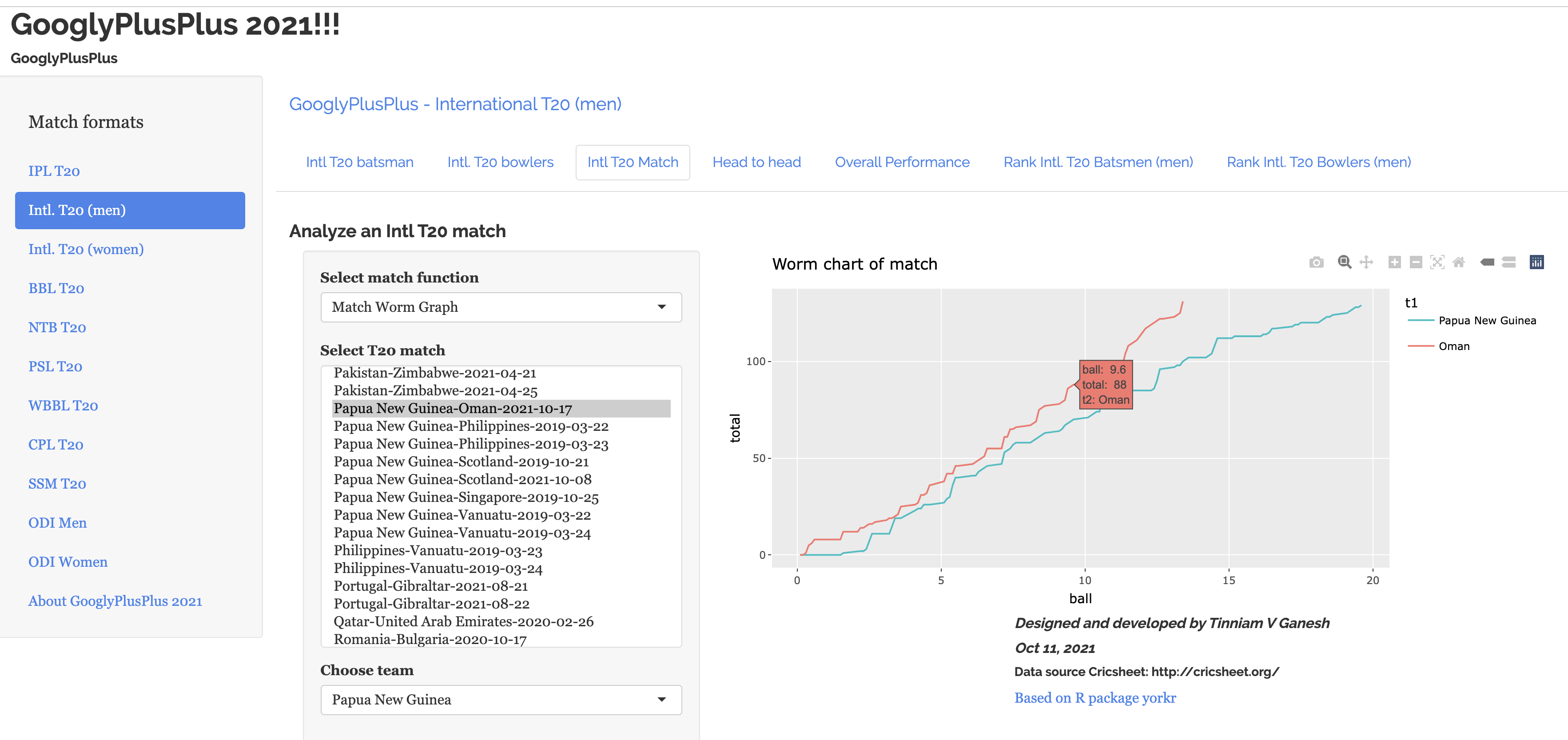Select the Pan tool in chart toolbar
Image resolution: width=1568 pixels, height=740 pixels.
point(1366,262)
